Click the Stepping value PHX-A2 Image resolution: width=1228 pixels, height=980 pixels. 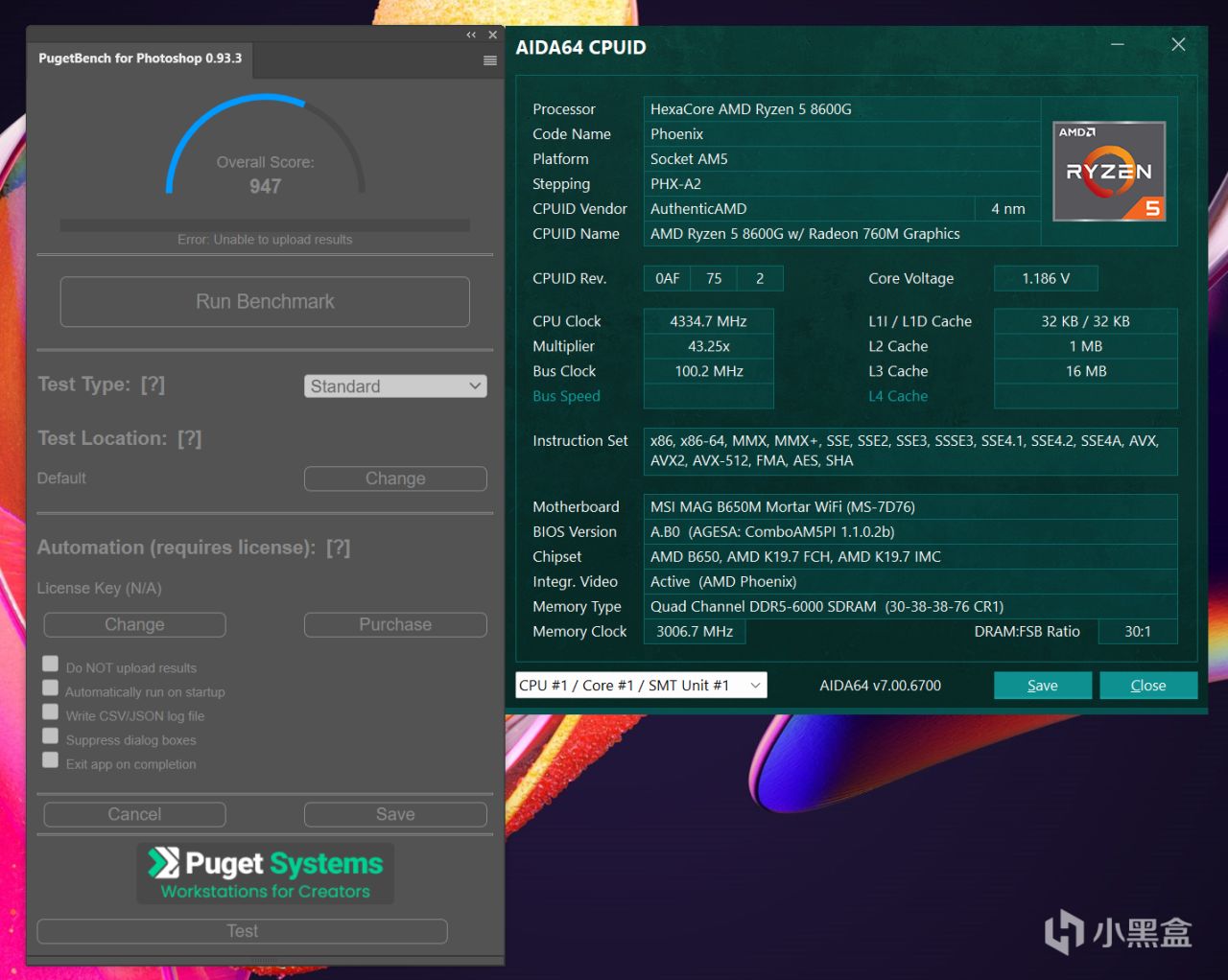click(x=842, y=184)
